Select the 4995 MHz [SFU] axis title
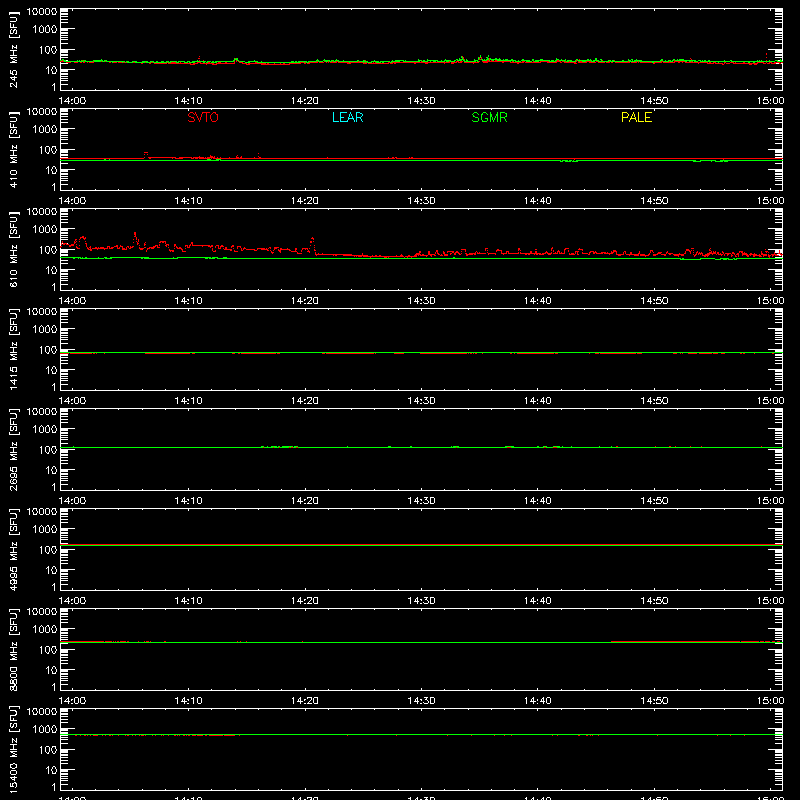Viewport: 800px width, 800px height. coord(13,549)
